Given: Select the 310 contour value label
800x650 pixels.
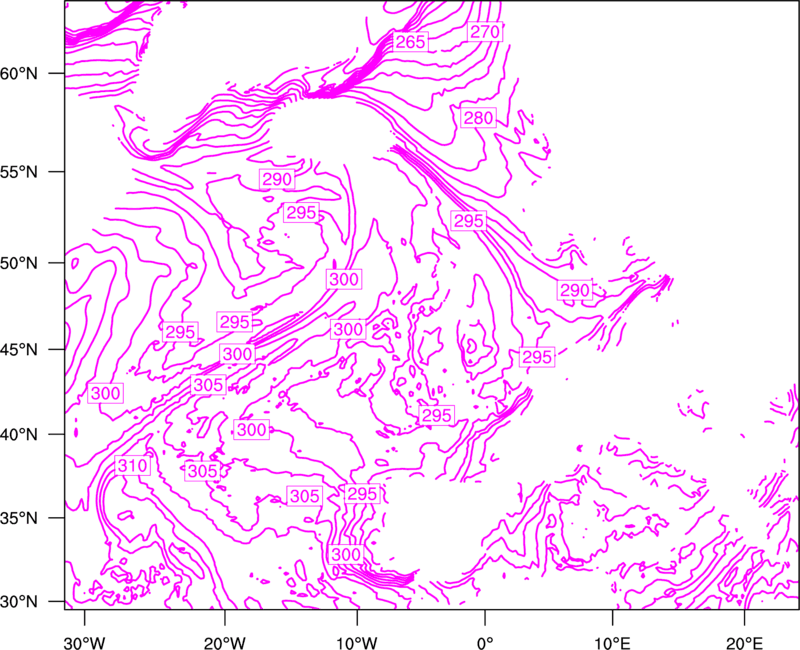Looking at the screenshot, I should (133, 466).
